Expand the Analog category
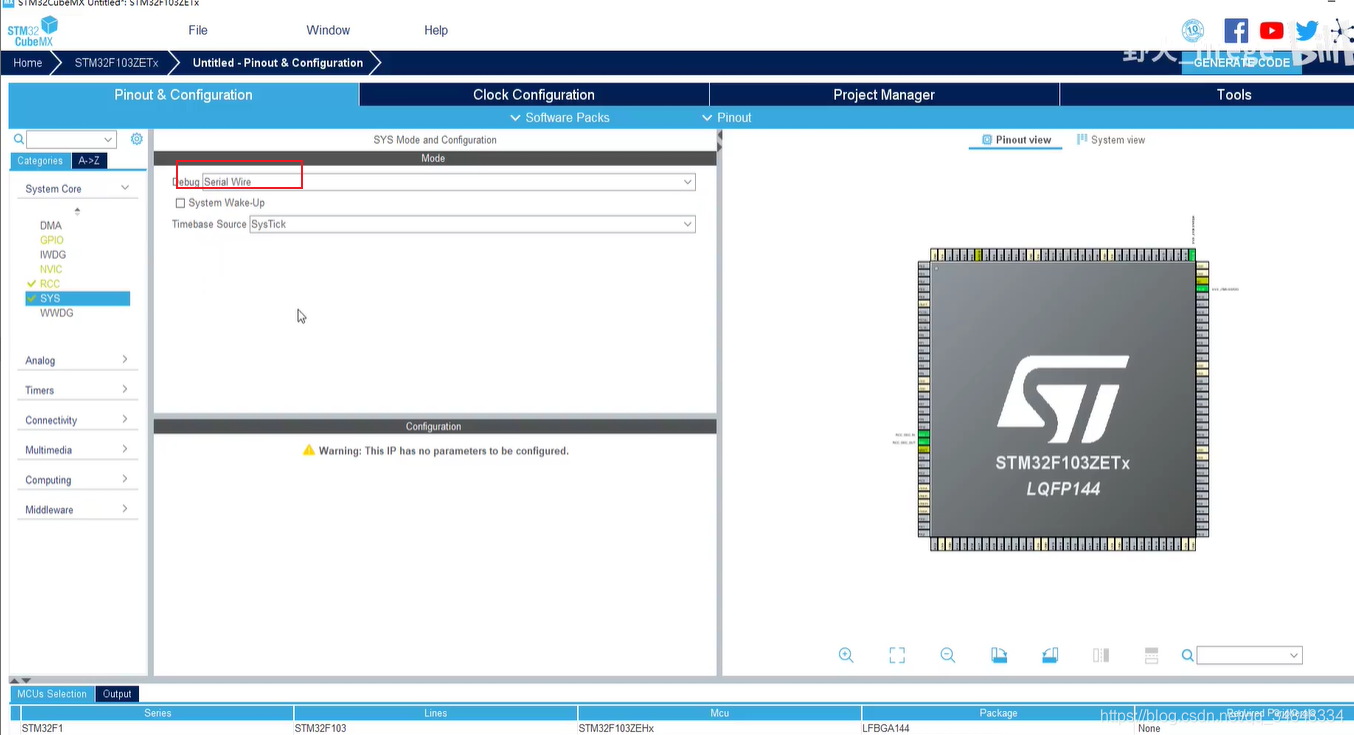 (x=125, y=360)
